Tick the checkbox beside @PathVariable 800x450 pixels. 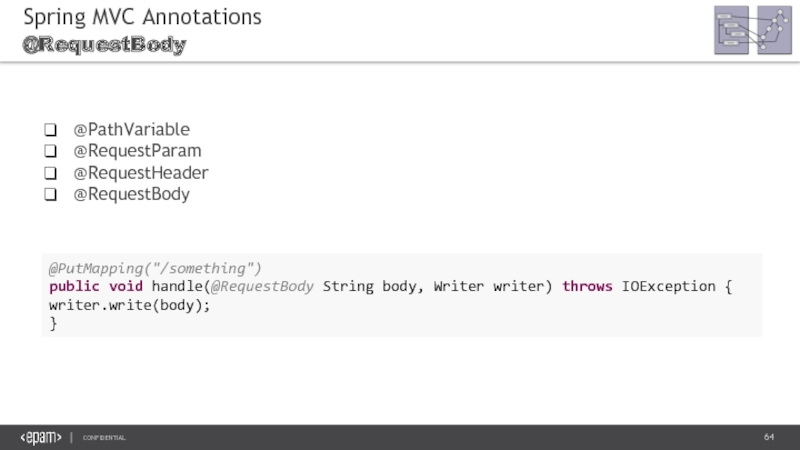[50, 130]
